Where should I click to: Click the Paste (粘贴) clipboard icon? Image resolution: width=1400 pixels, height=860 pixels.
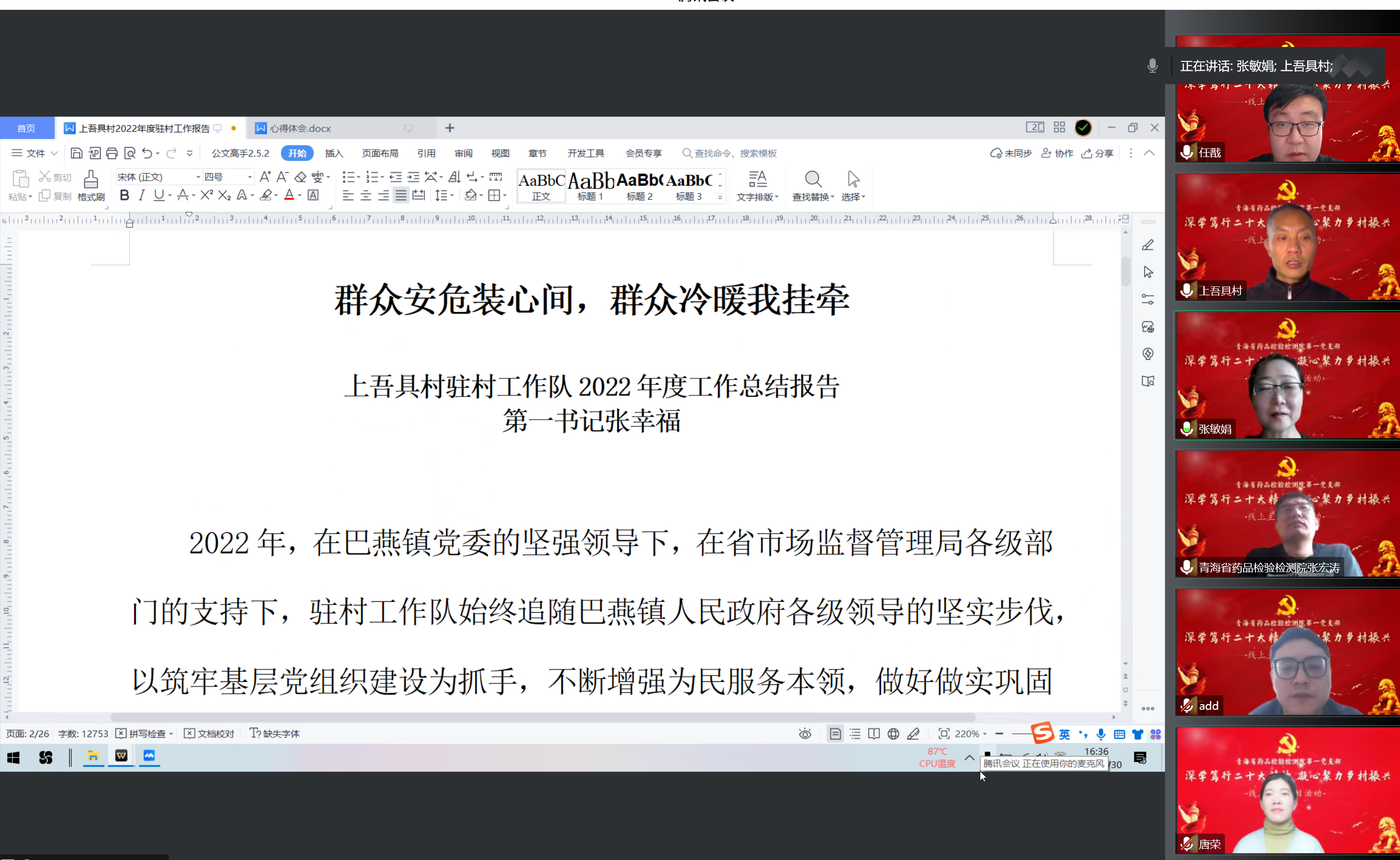tap(20, 179)
